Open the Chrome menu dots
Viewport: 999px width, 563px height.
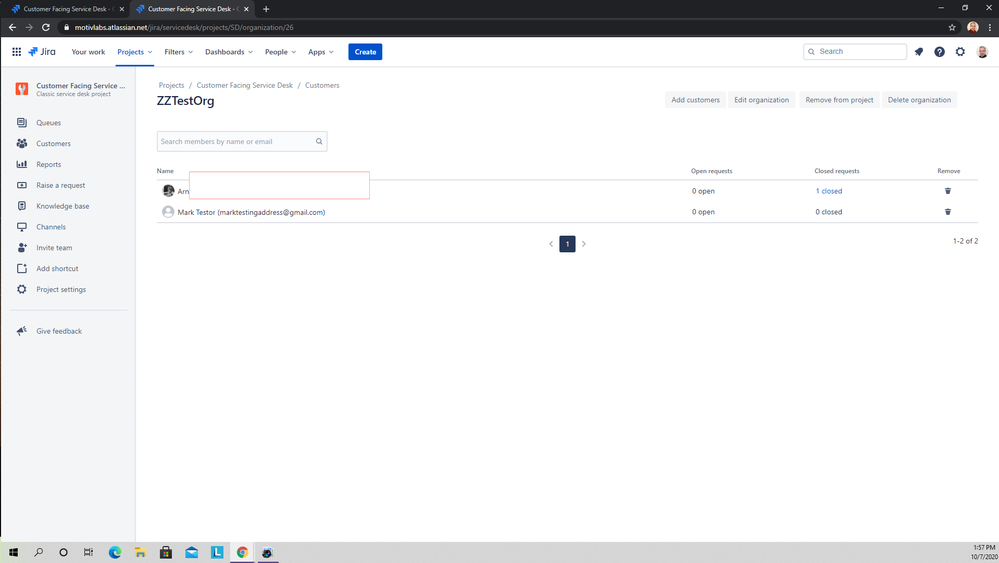(989, 27)
